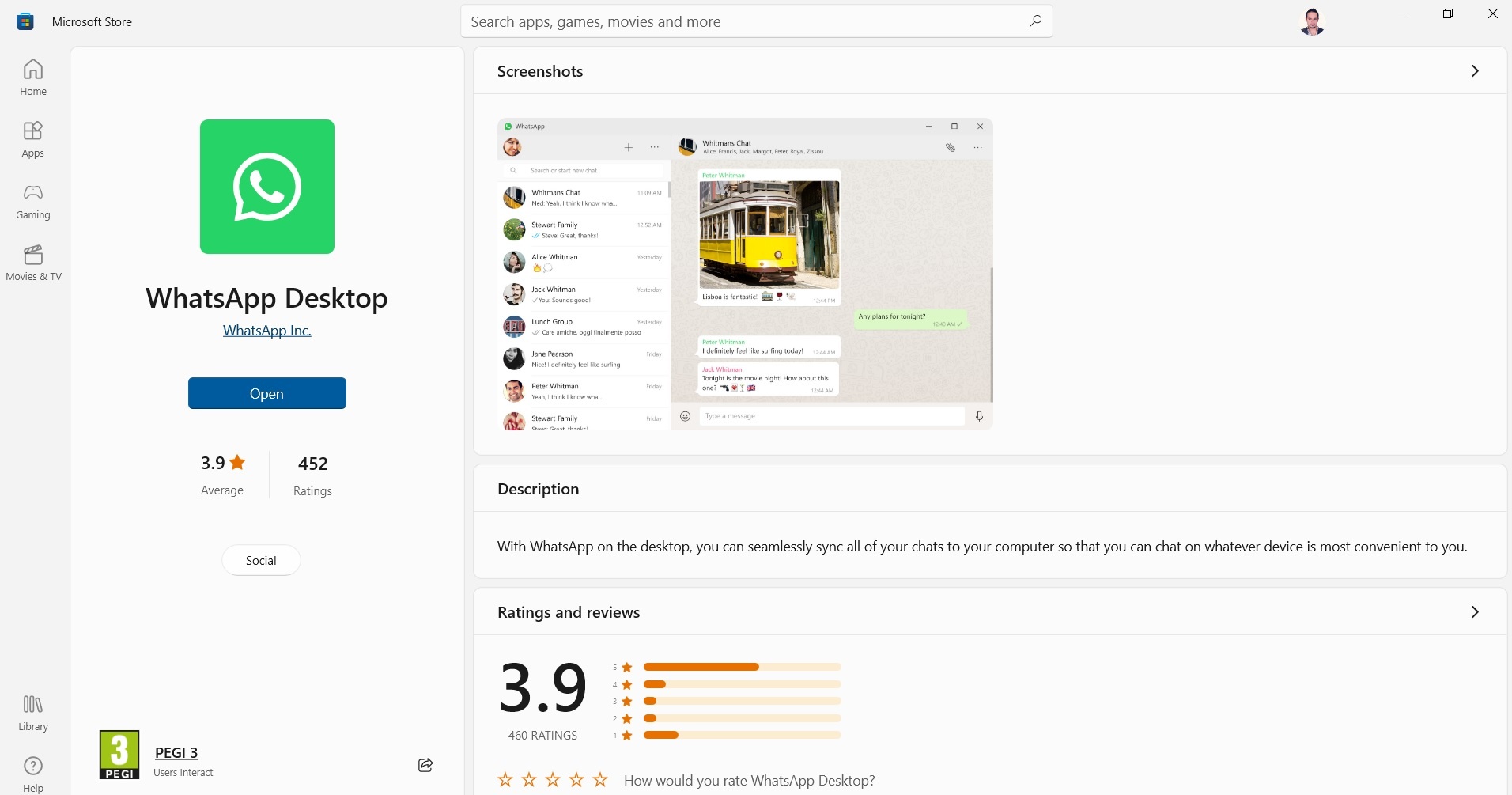The height and width of the screenshot is (795, 1512).
Task: Open the Library
Action: click(33, 713)
